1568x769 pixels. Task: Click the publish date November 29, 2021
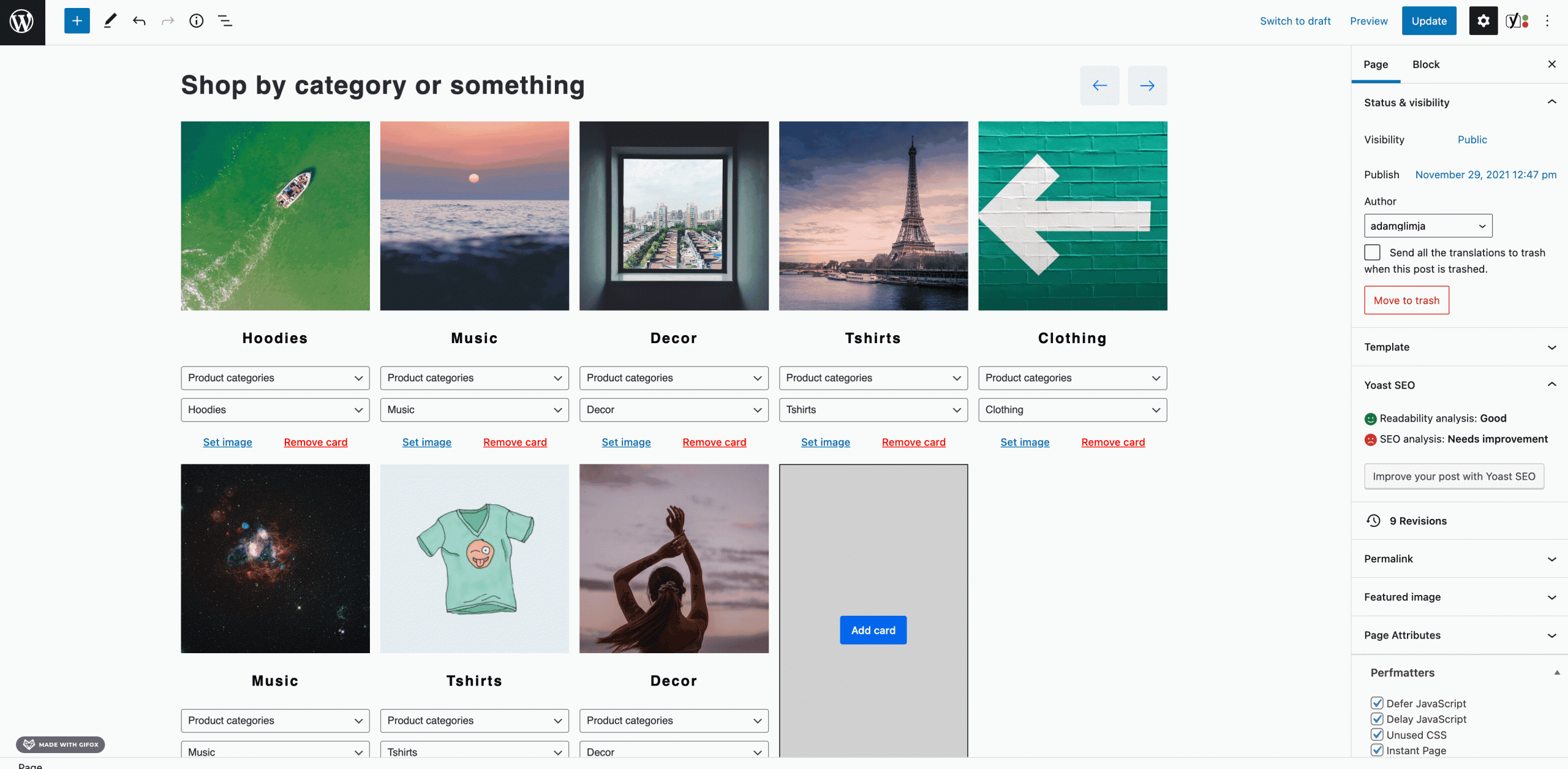coord(1486,175)
